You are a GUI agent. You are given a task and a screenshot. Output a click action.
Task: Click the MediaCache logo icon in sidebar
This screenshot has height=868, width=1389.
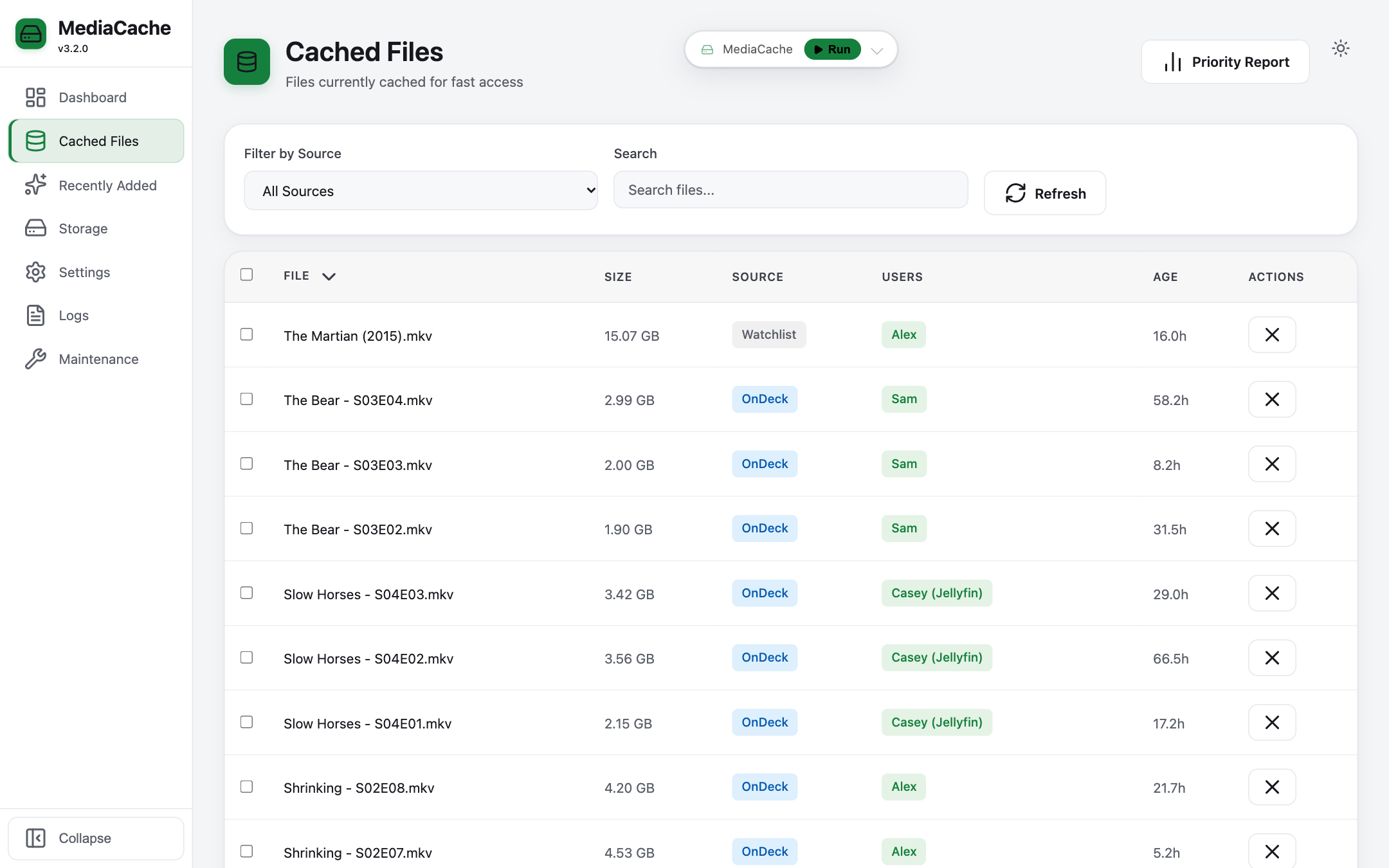(x=31, y=34)
